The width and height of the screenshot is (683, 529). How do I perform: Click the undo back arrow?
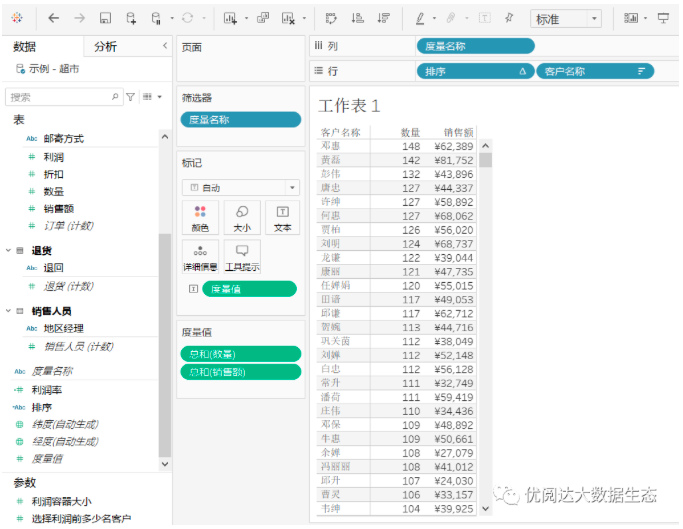point(53,18)
